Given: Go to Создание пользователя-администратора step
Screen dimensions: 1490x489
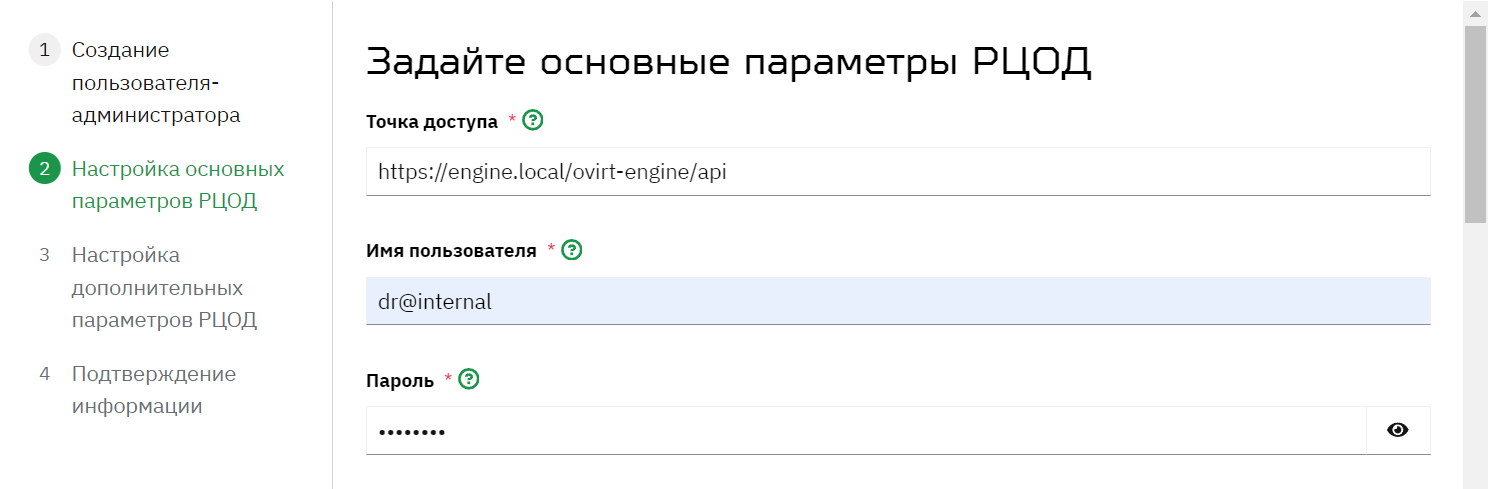Looking at the screenshot, I should point(156,82).
